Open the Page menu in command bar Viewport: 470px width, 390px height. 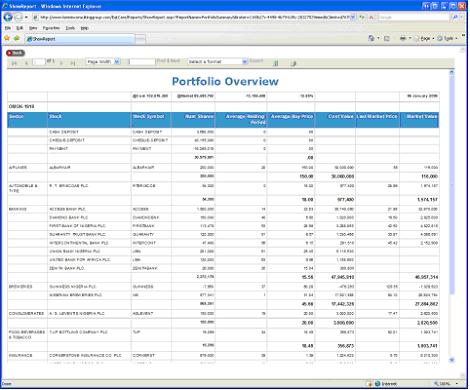pos(424,39)
